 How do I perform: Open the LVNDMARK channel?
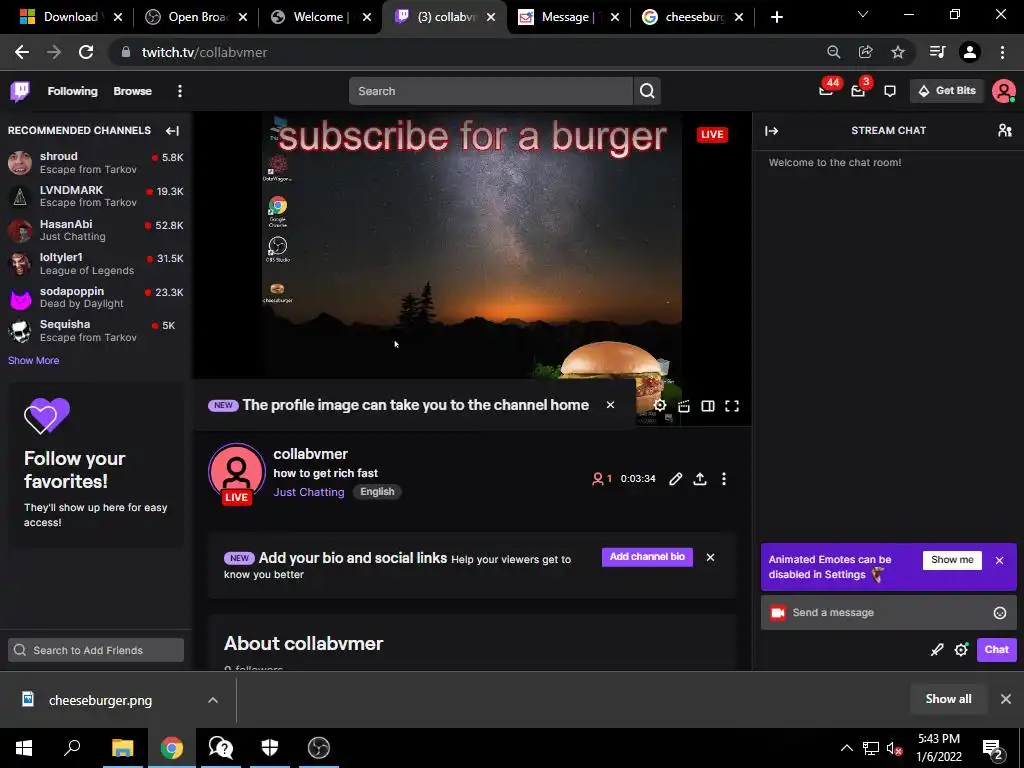tap(95, 197)
